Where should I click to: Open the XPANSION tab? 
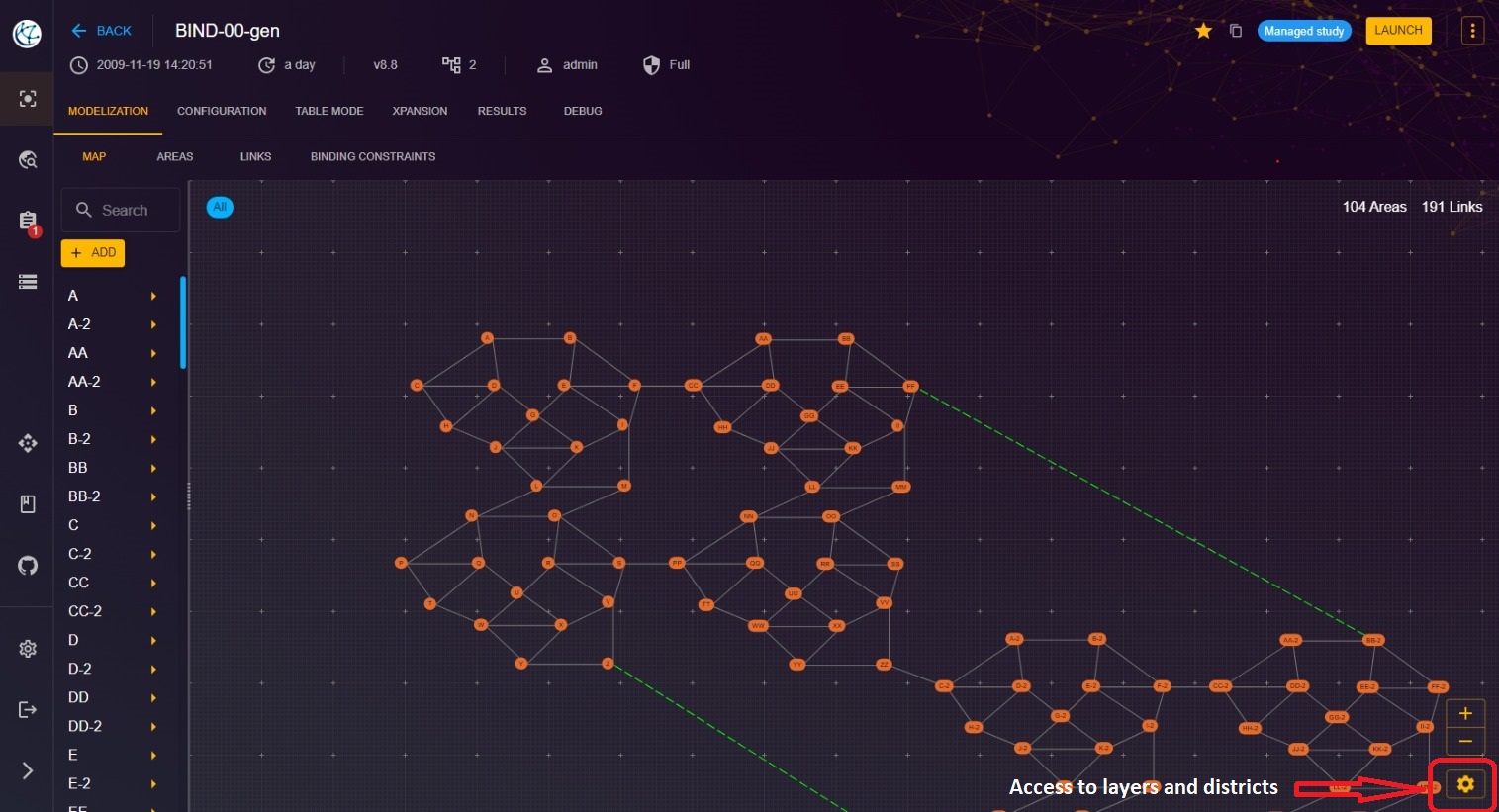tap(420, 111)
